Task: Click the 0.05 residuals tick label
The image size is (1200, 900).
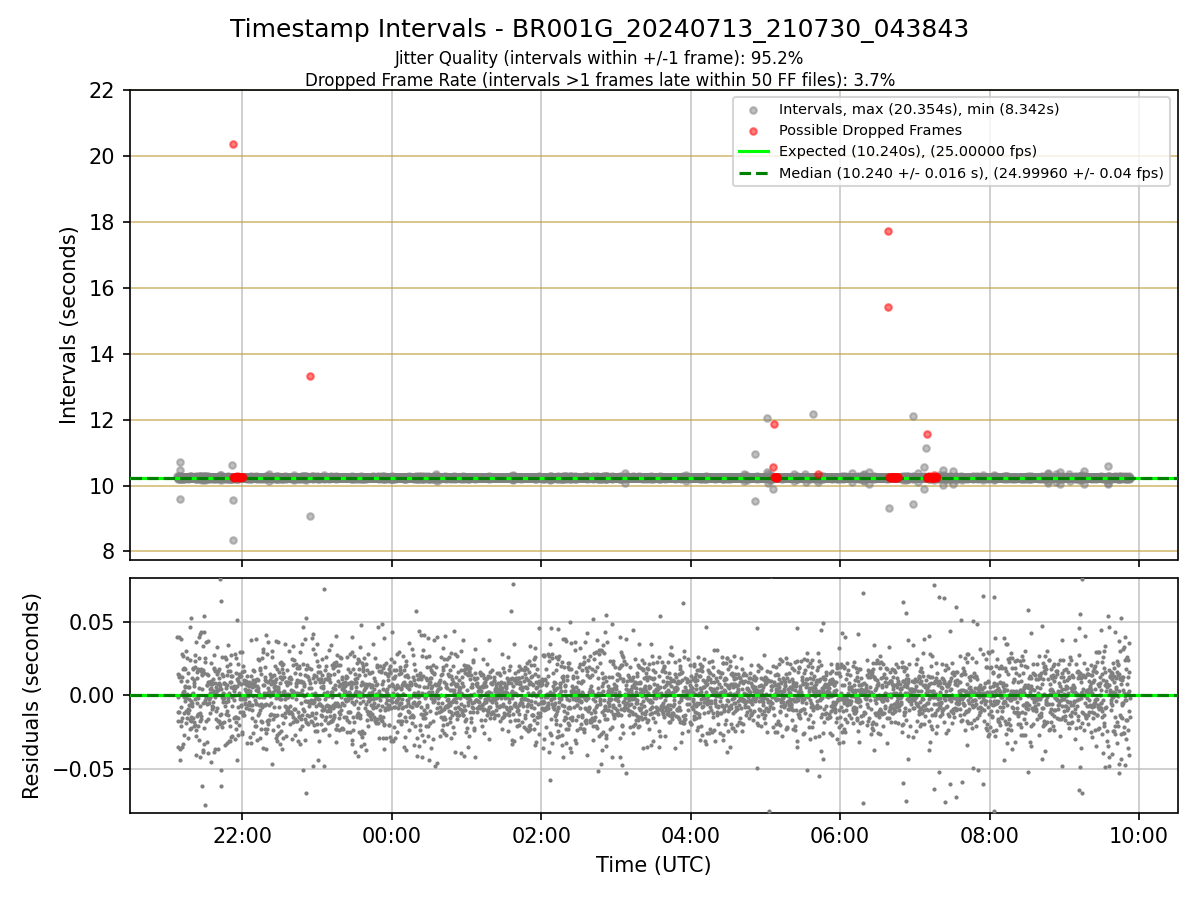Action: pos(95,622)
